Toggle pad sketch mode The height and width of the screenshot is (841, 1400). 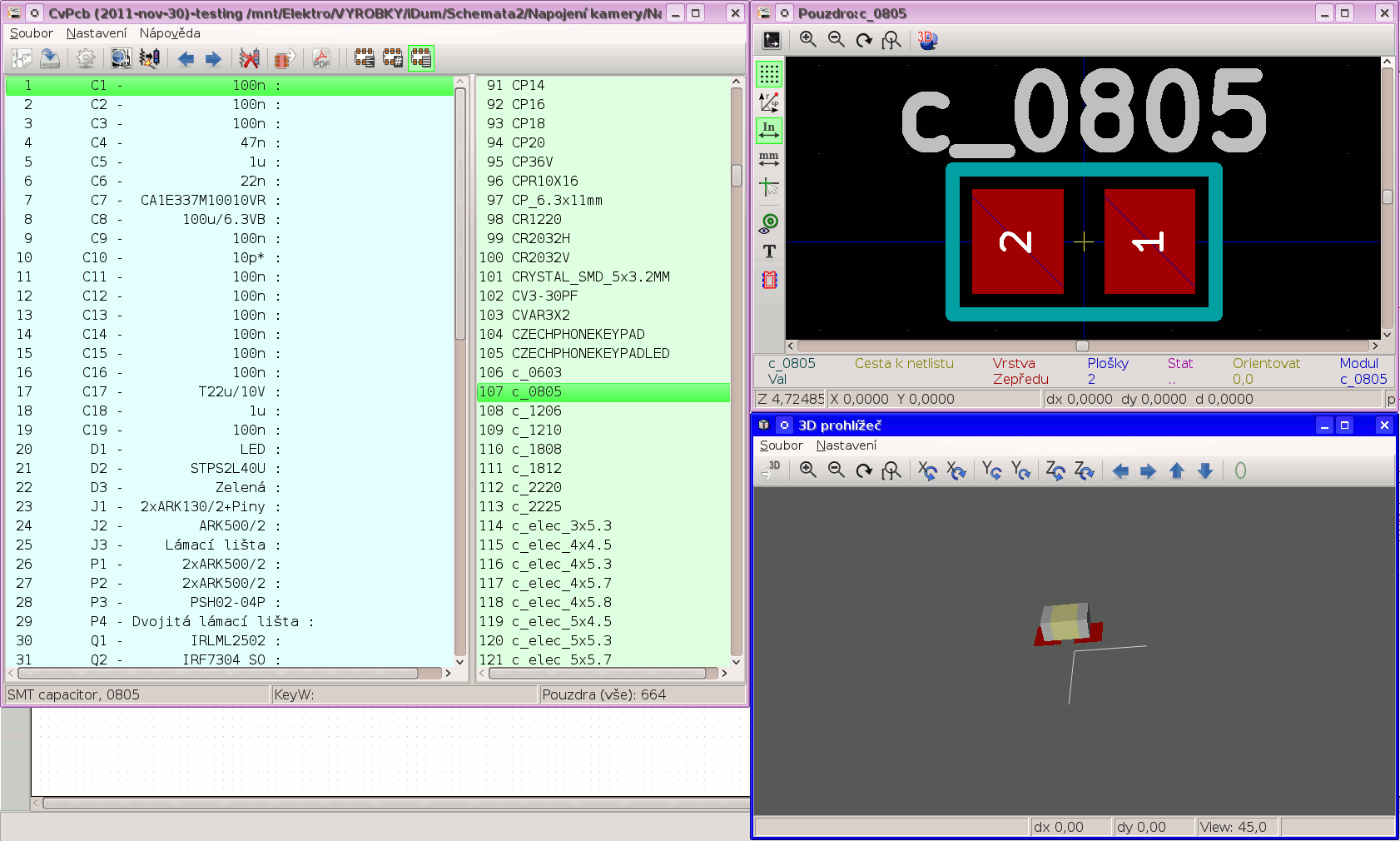769,223
